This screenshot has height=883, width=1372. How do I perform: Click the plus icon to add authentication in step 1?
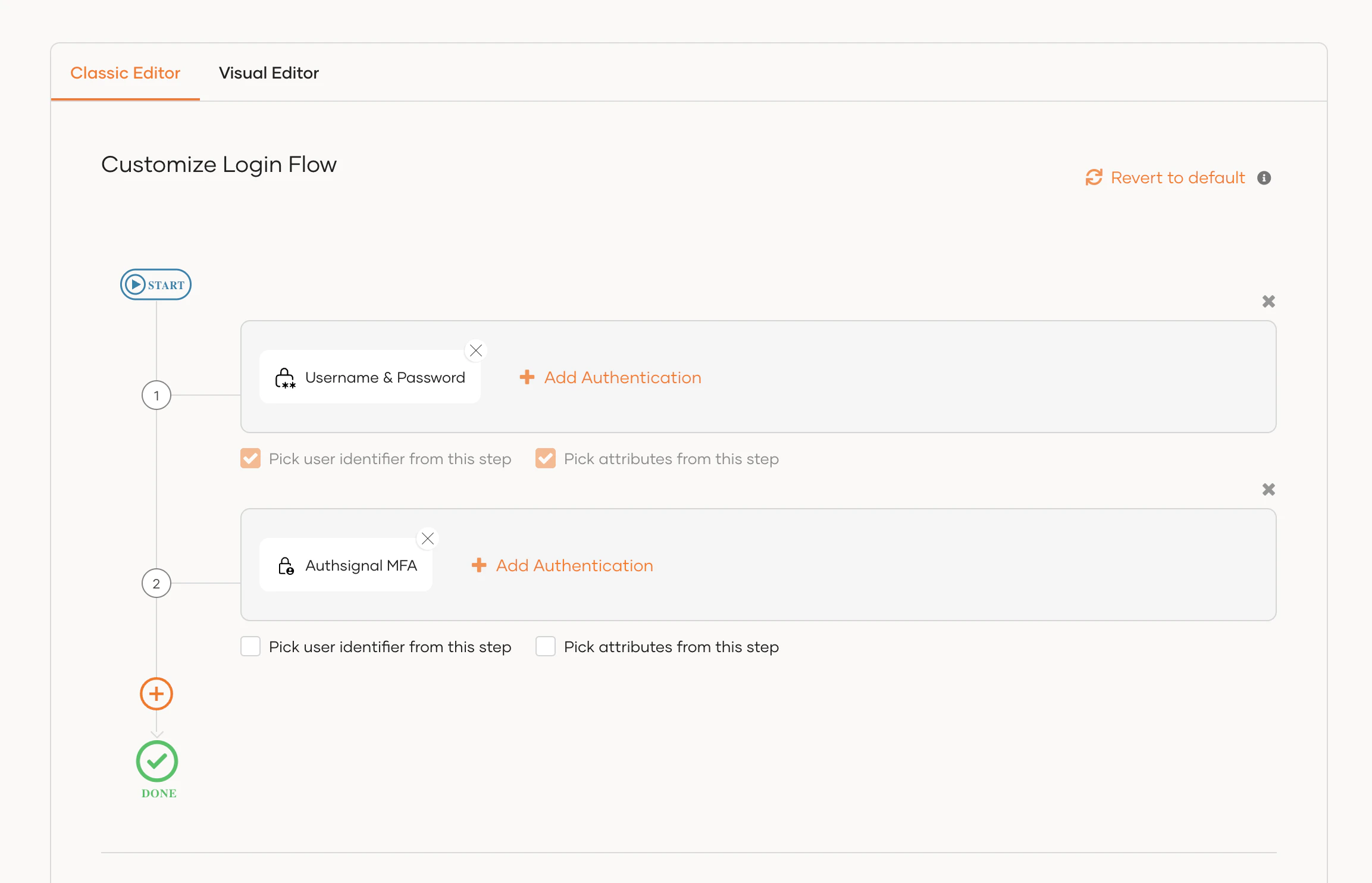click(x=527, y=377)
